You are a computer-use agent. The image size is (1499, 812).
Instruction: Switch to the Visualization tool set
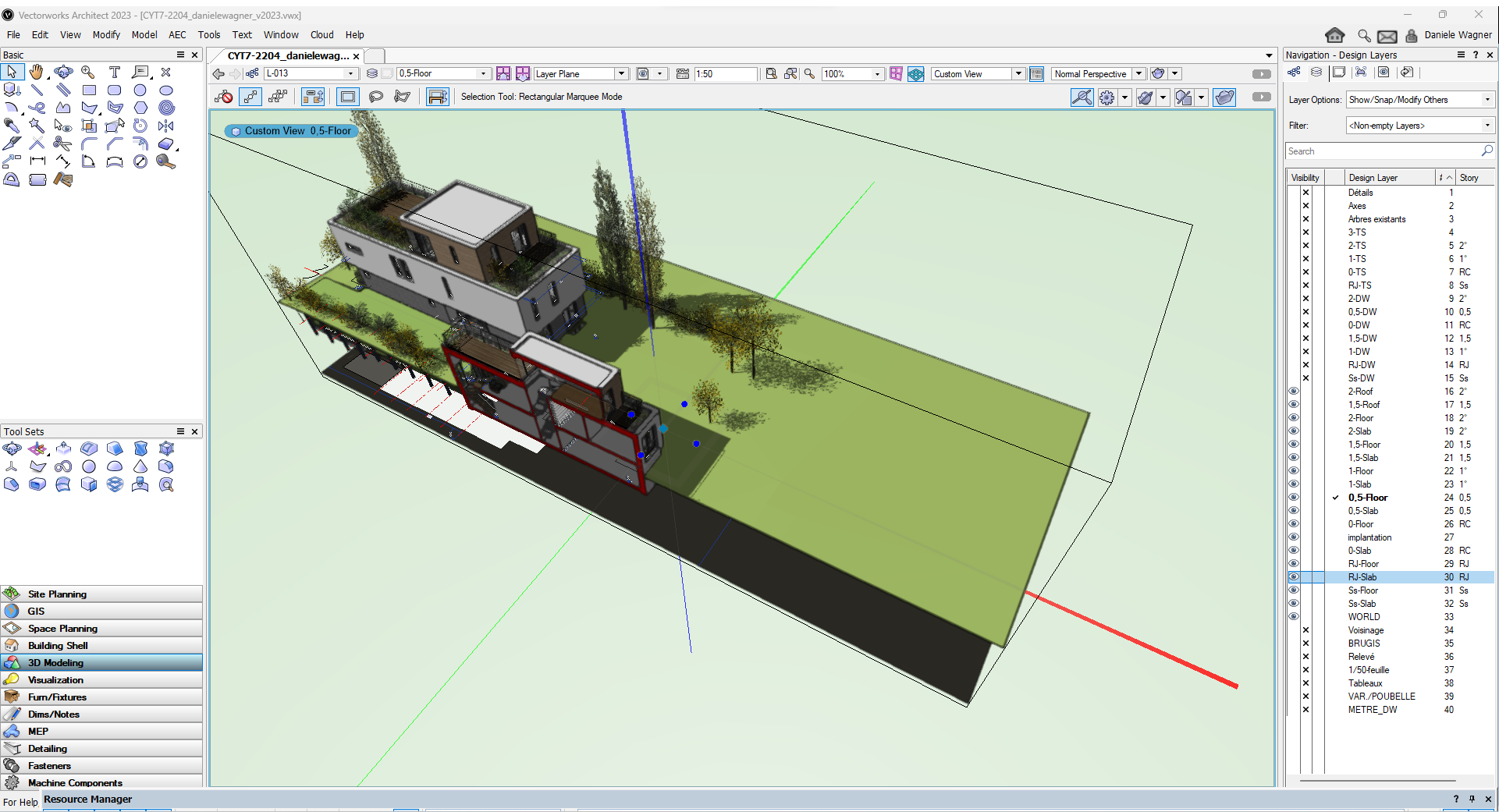[x=55, y=680]
